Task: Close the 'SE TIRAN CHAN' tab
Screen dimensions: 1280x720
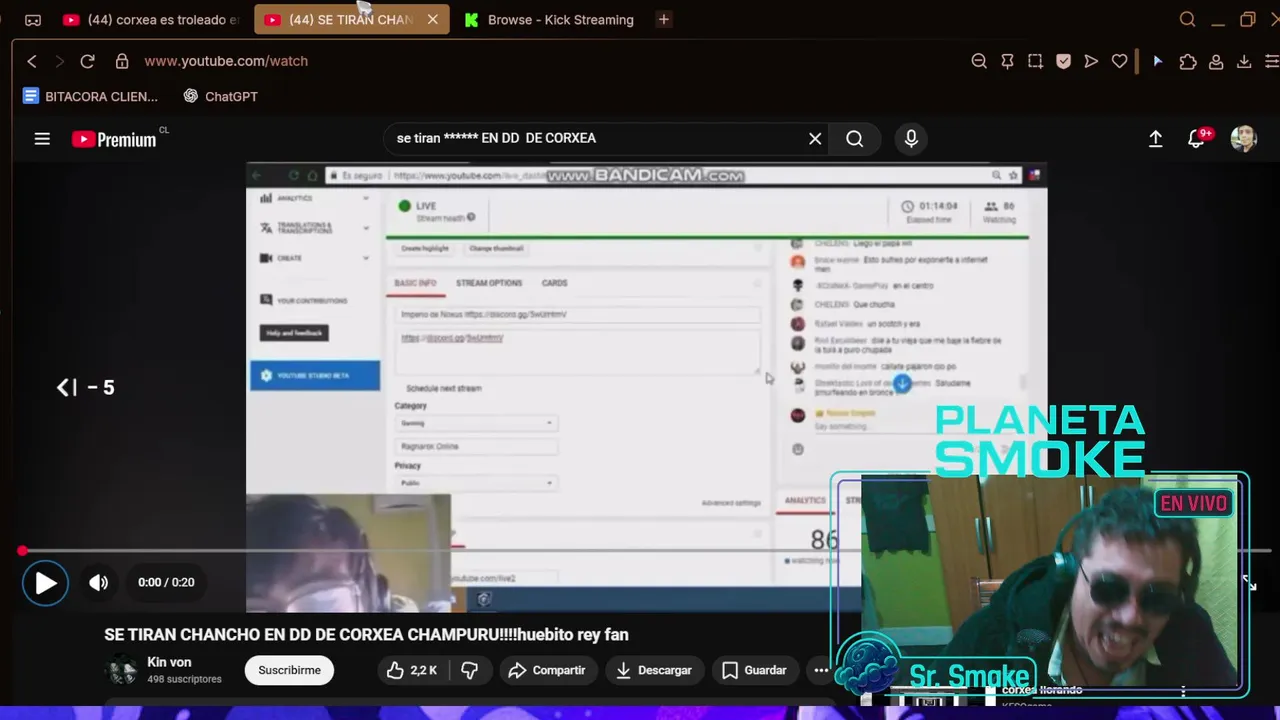Action: coord(432,20)
